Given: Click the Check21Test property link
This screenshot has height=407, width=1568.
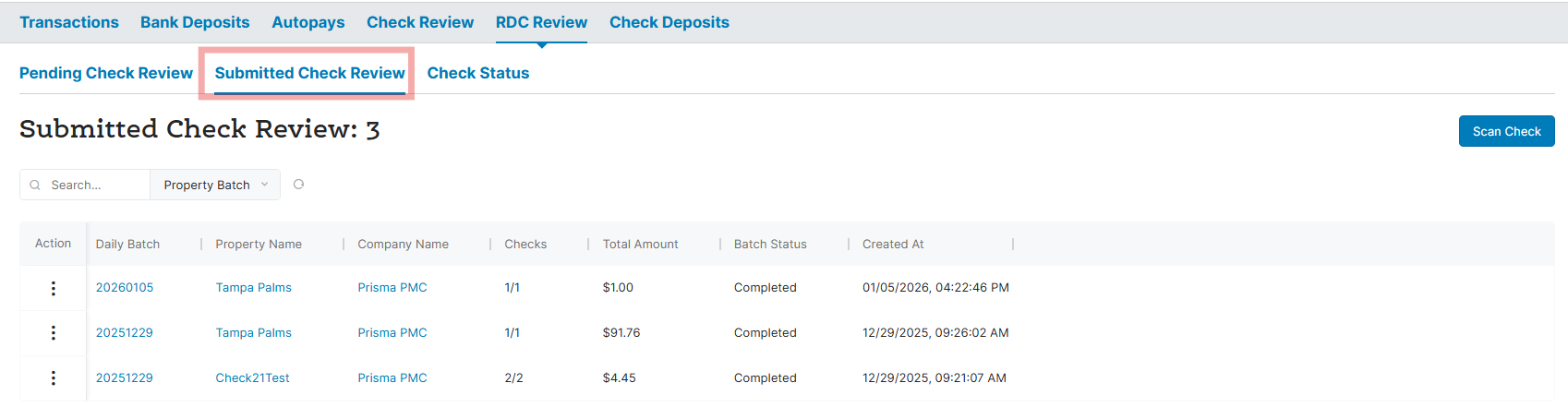Looking at the screenshot, I should click(x=252, y=378).
